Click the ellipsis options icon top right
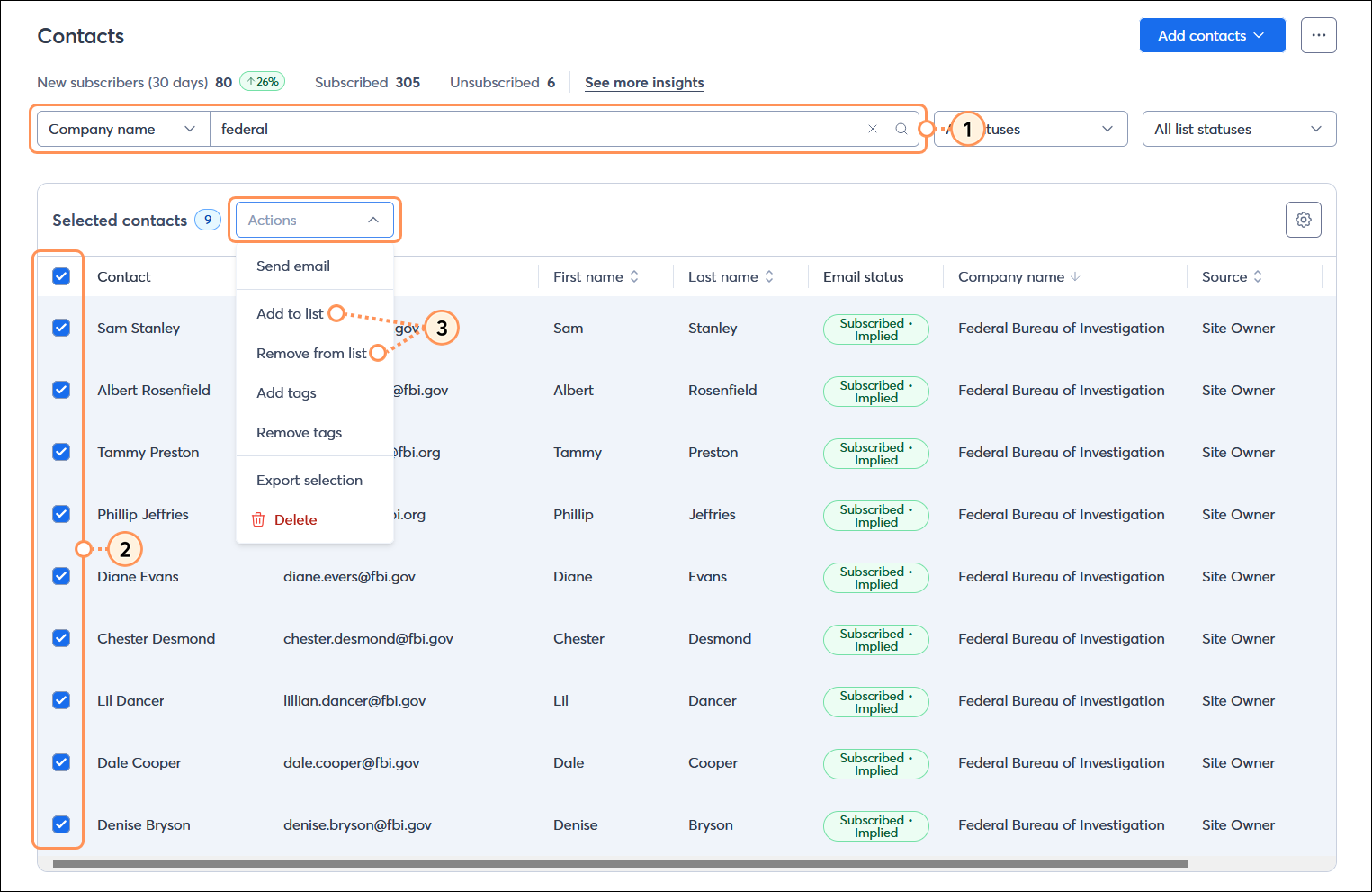Screen dimensions: 1372x892 (1318, 35)
